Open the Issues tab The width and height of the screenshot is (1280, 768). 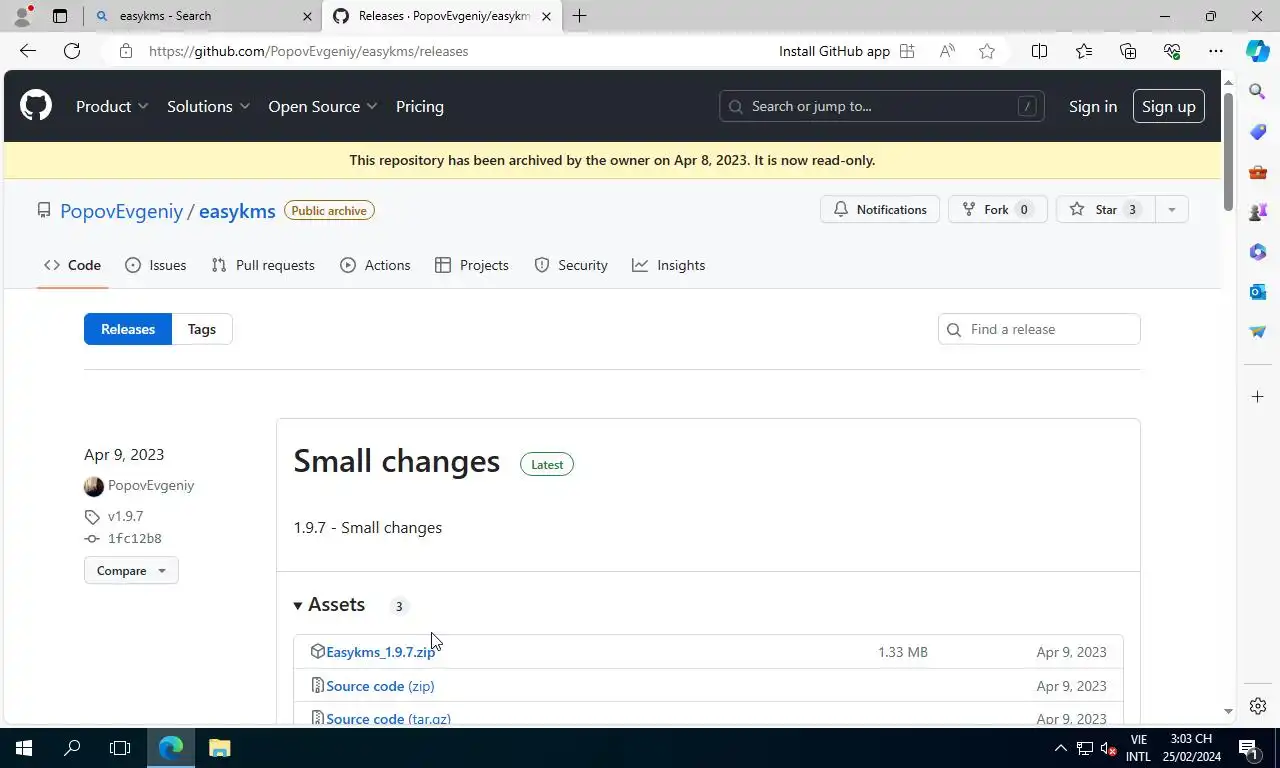coord(155,265)
